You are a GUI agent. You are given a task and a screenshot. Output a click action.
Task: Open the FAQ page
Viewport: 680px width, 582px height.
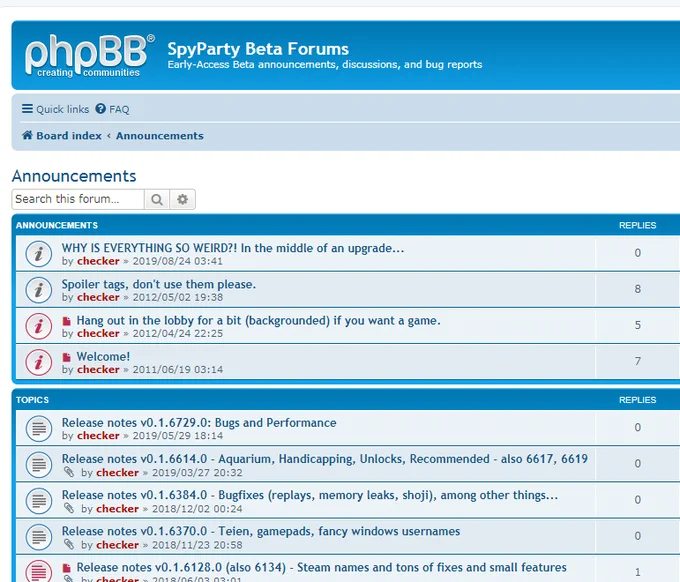pyautogui.click(x=112, y=109)
